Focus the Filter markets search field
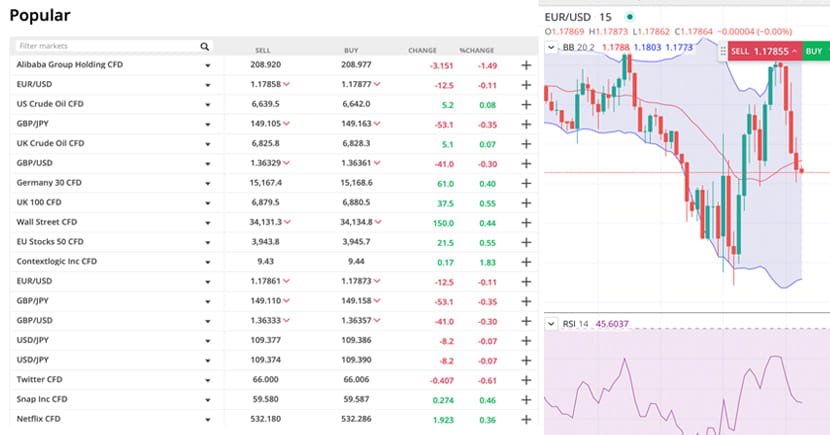 [x=114, y=46]
